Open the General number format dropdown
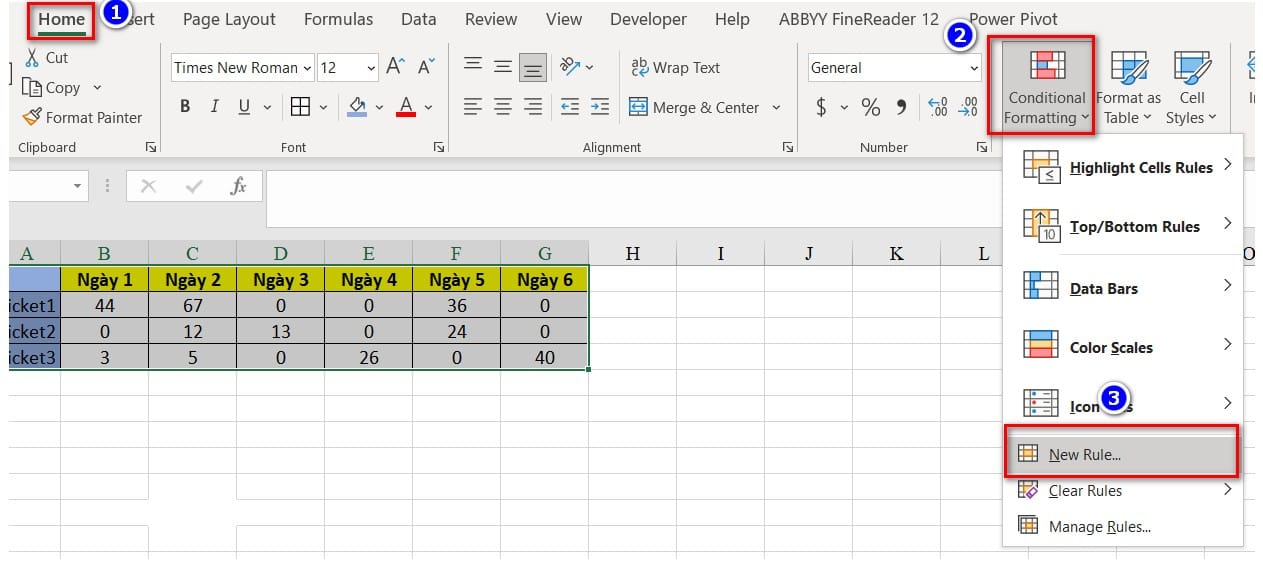Screen dimensions: 1263x565 [974, 68]
